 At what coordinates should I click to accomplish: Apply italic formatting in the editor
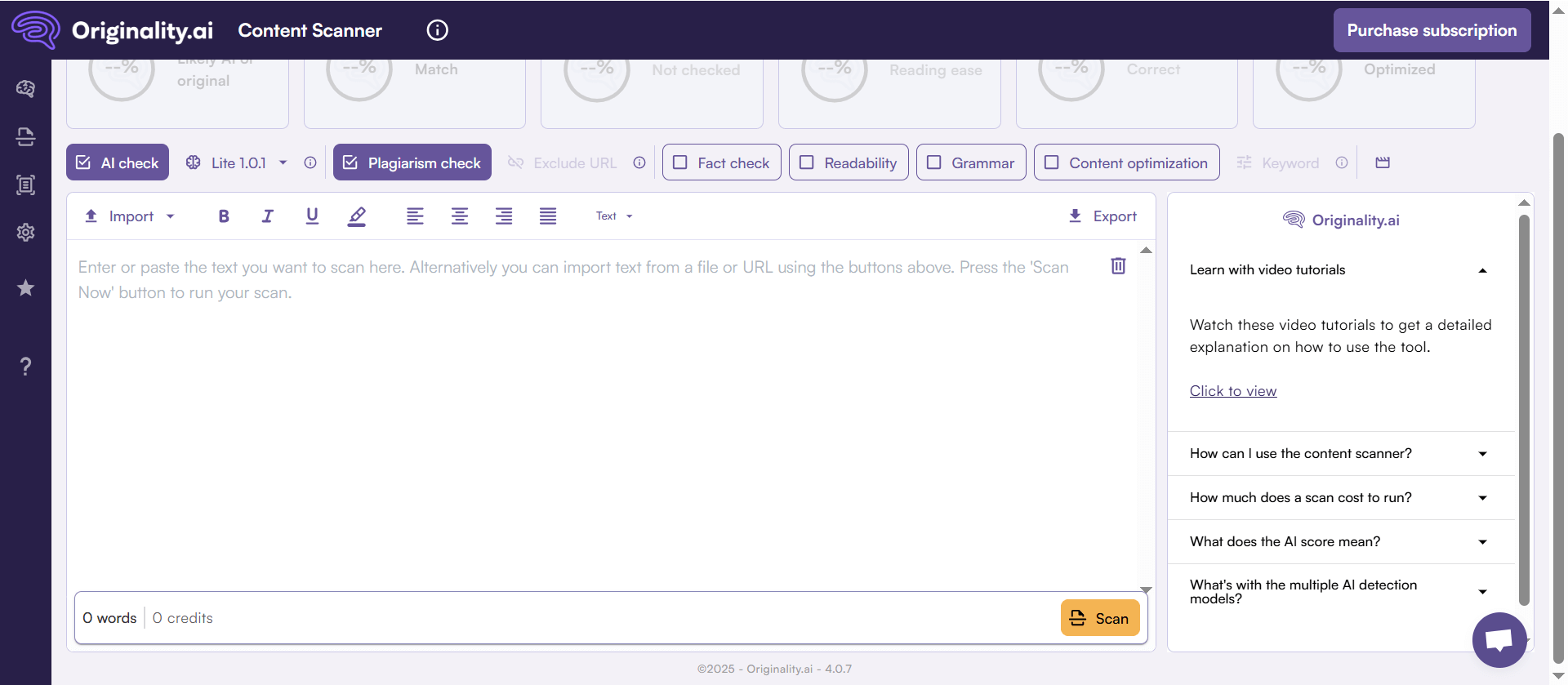click(267, 216)
